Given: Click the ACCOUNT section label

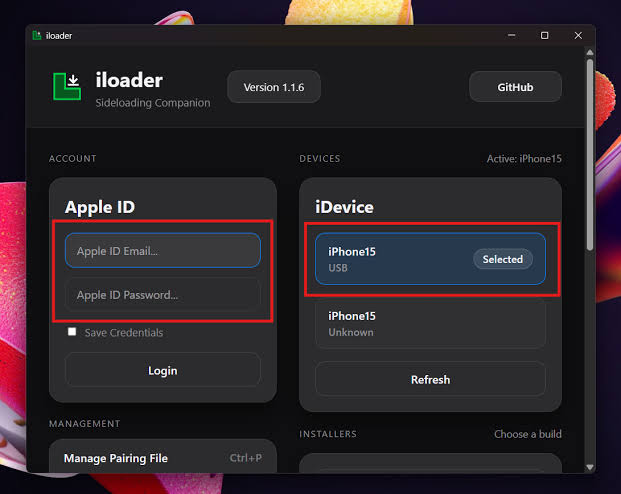Looking at the screenshot, I should 72,158.
